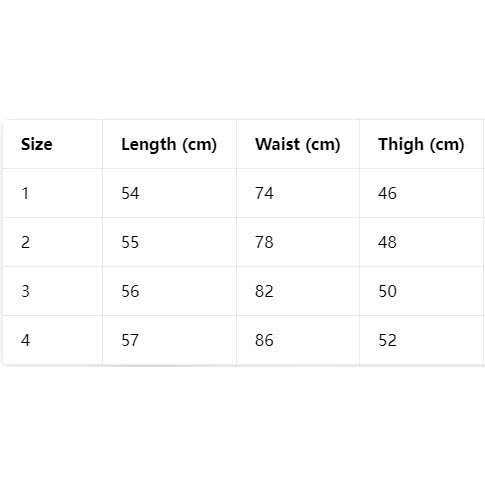Image resolution: width=485 pixels, height=485 pixels.
Task: Click thigh value 50
Action: pos(387,291)
